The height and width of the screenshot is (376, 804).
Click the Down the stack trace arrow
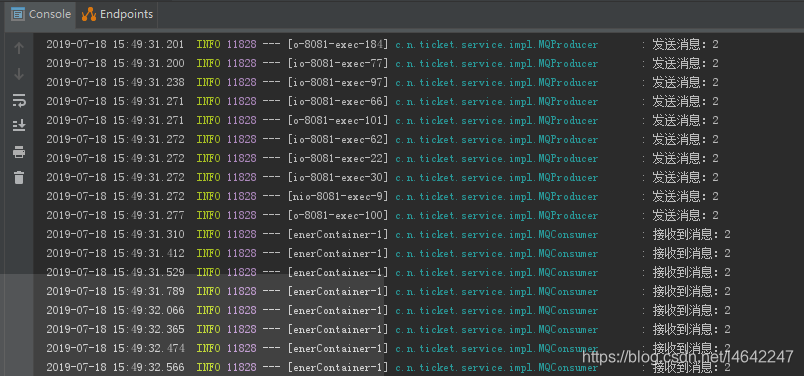(x=19, y=74)
